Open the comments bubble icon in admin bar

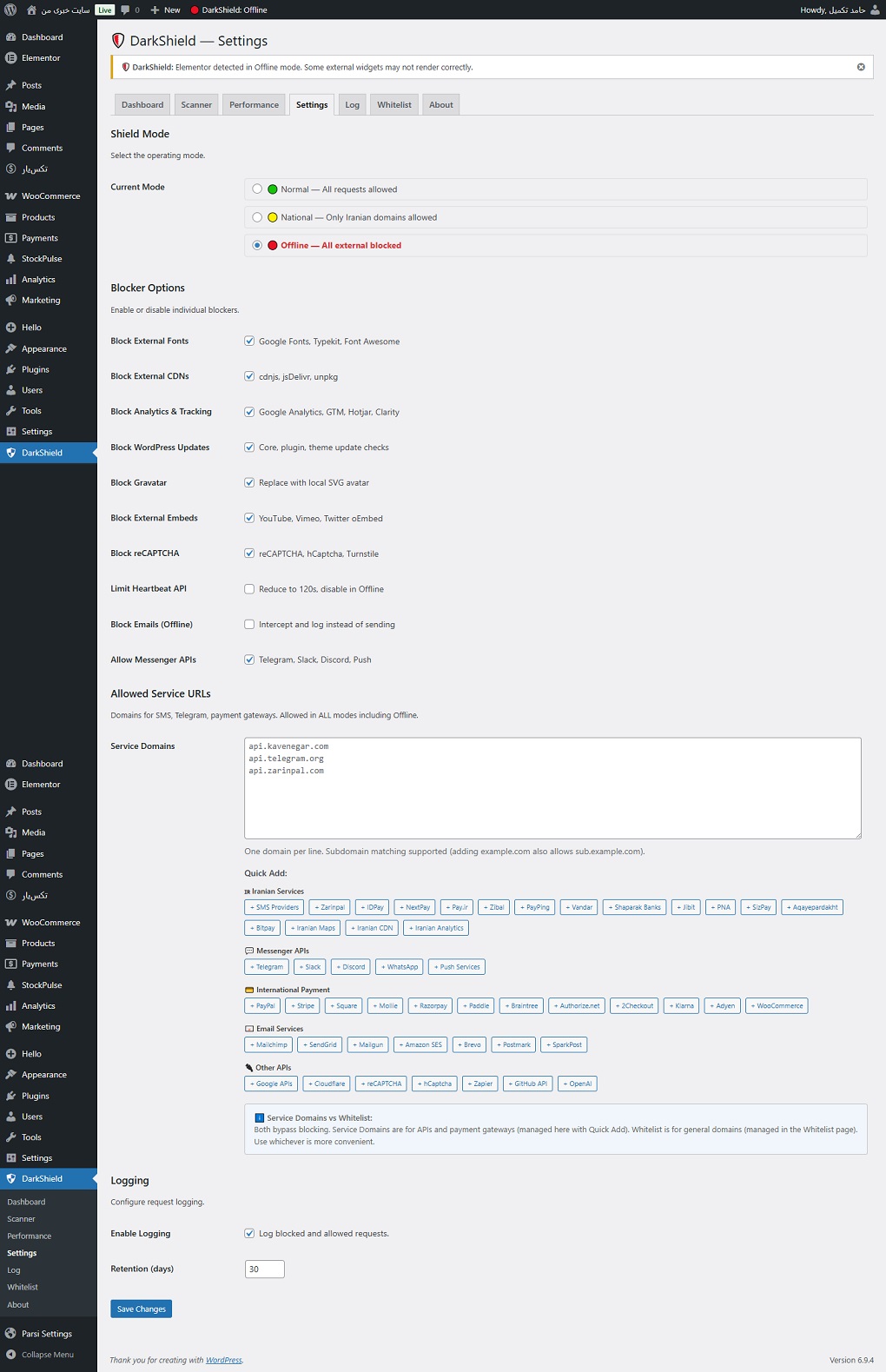tap(125, 10)
